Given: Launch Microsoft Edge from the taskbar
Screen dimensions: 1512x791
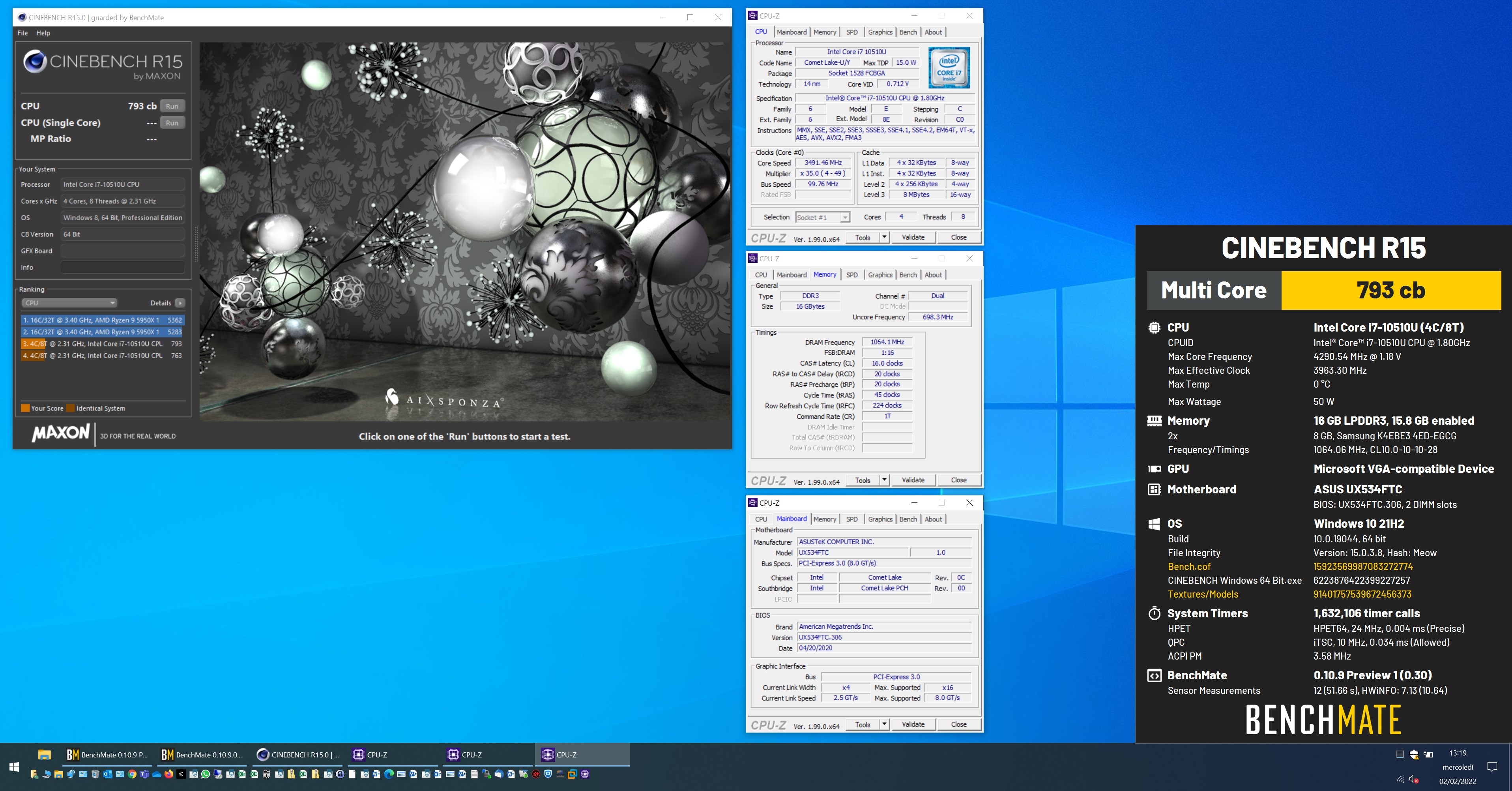Looking at the screenshot, I should click(x=389, y=774).
